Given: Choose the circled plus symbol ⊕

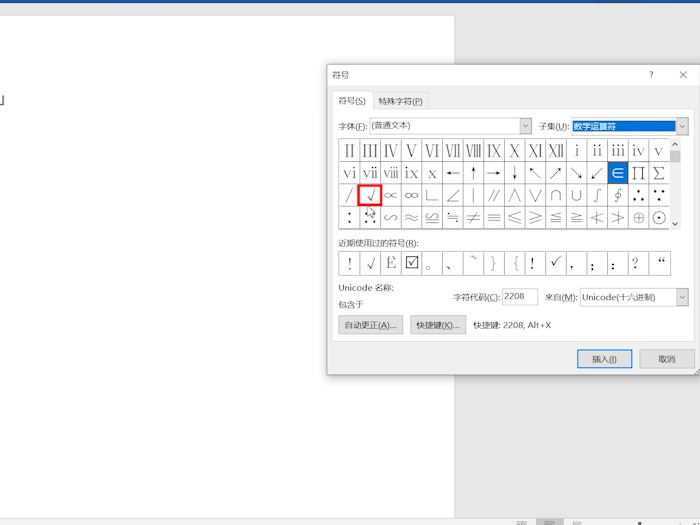Looking at the screenshot, I should click(x=638, y=217).
